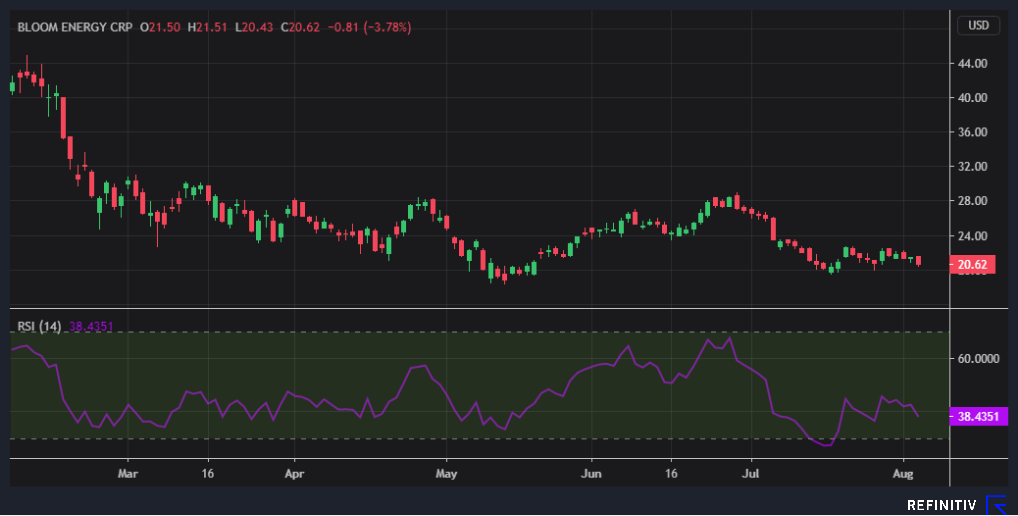Click the 36.00 price axis label
Screen dimensions: 1018x516
coord(972,132)
